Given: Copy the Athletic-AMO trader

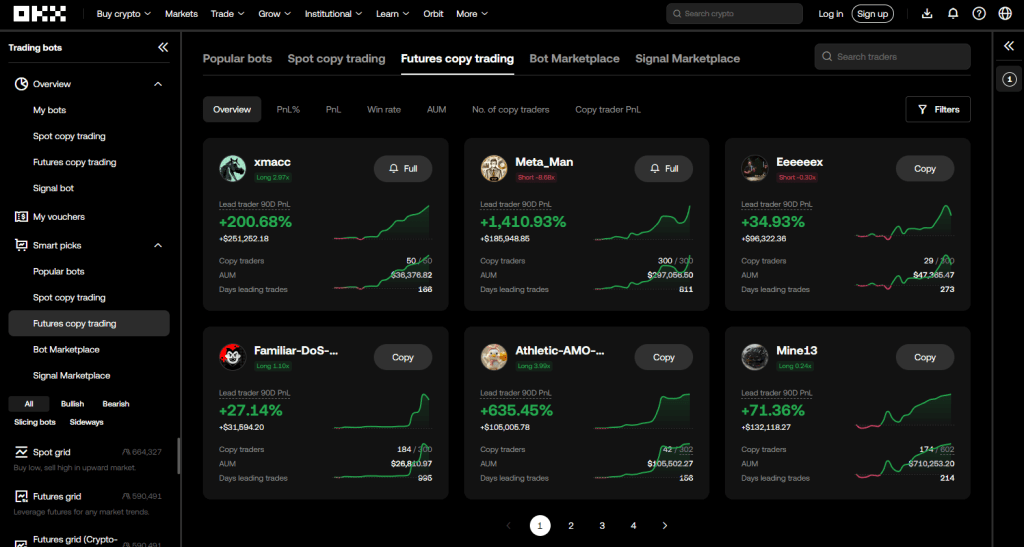Looking at the screenshot, I should pyautogui.click(x=664, y=357).
